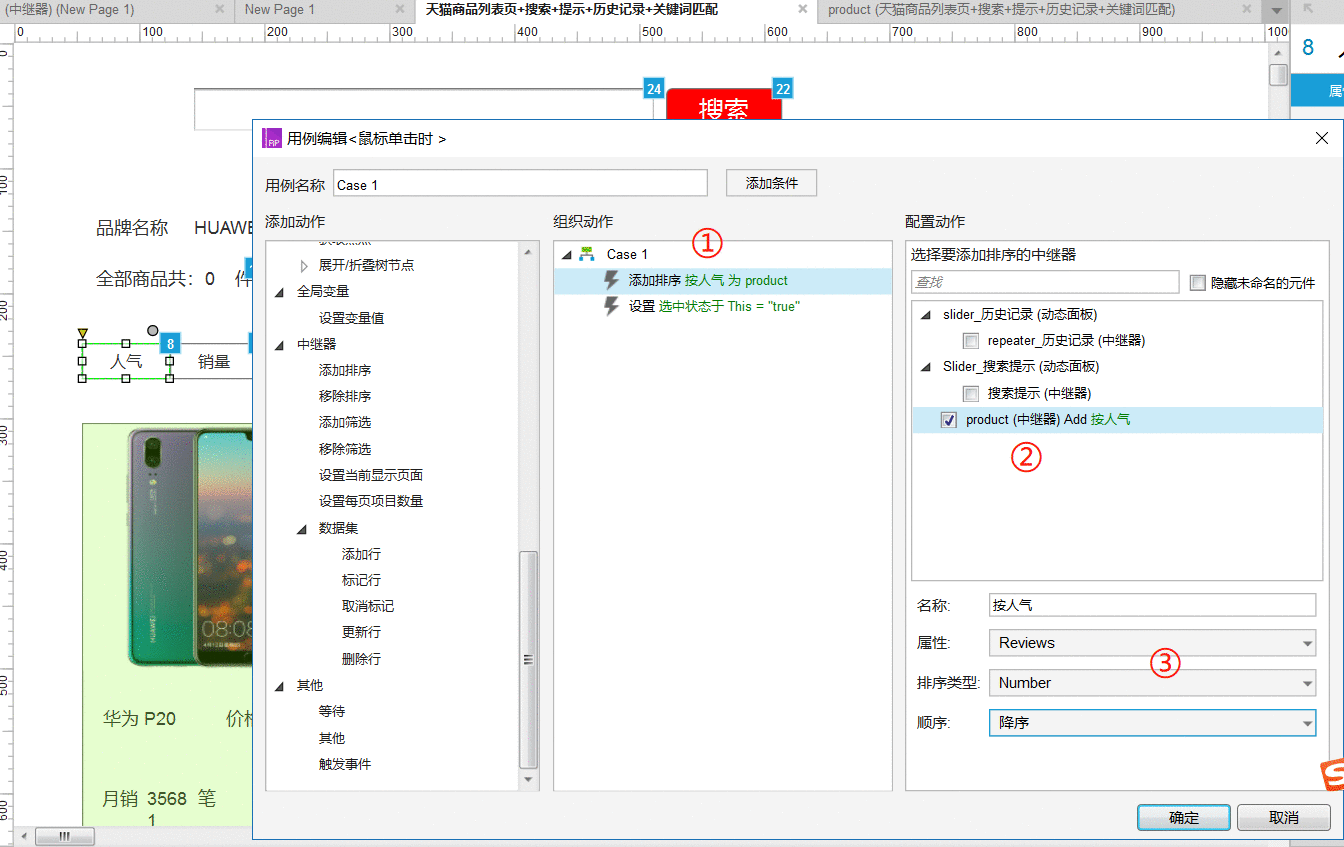This screenshot has height=847, width=1344.
Task: Click the 名称 按人气 field
Action: tap(1152, 605)
